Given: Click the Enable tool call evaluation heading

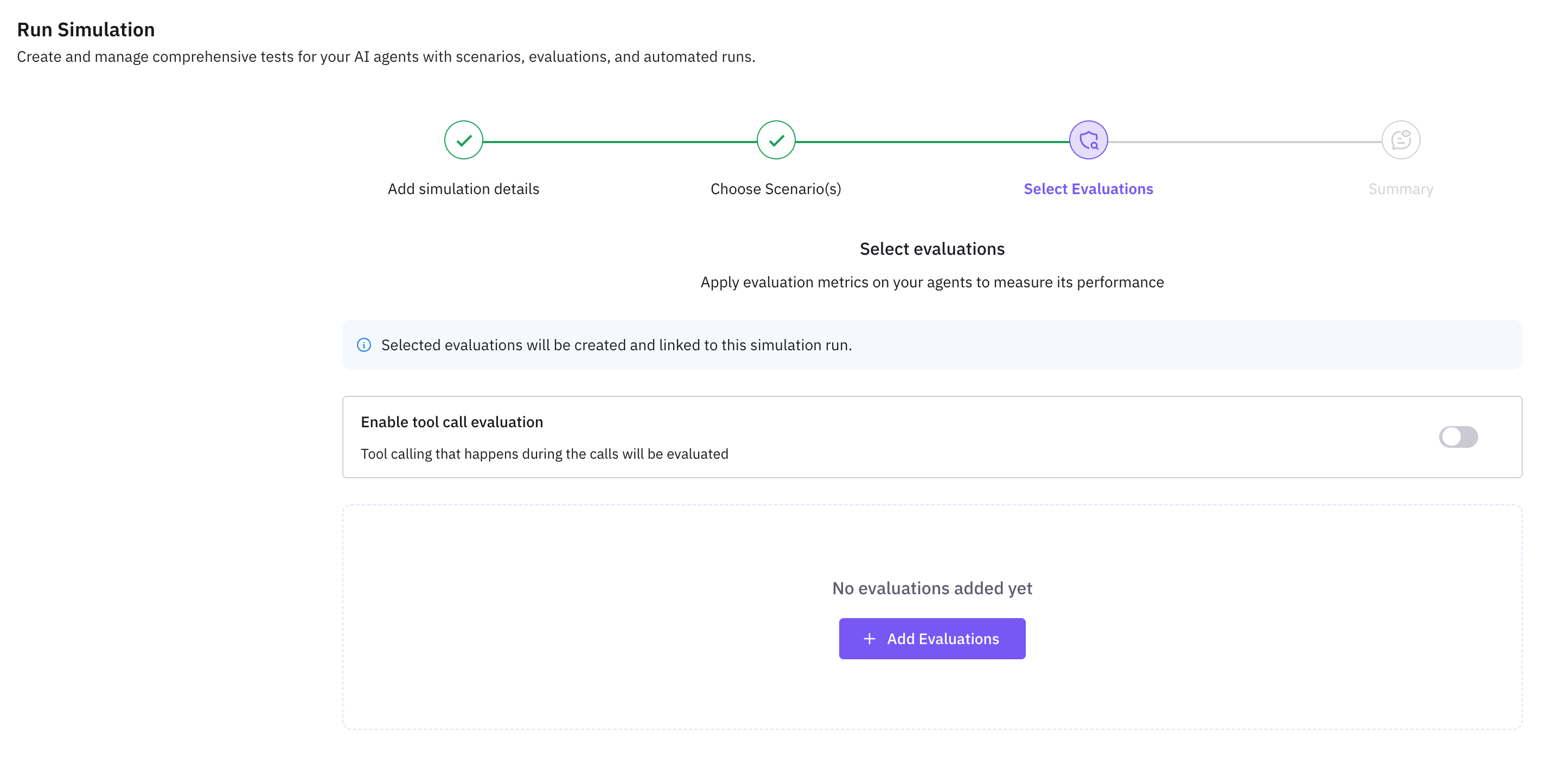Looking at the screenshot, I should click(451, 421).
